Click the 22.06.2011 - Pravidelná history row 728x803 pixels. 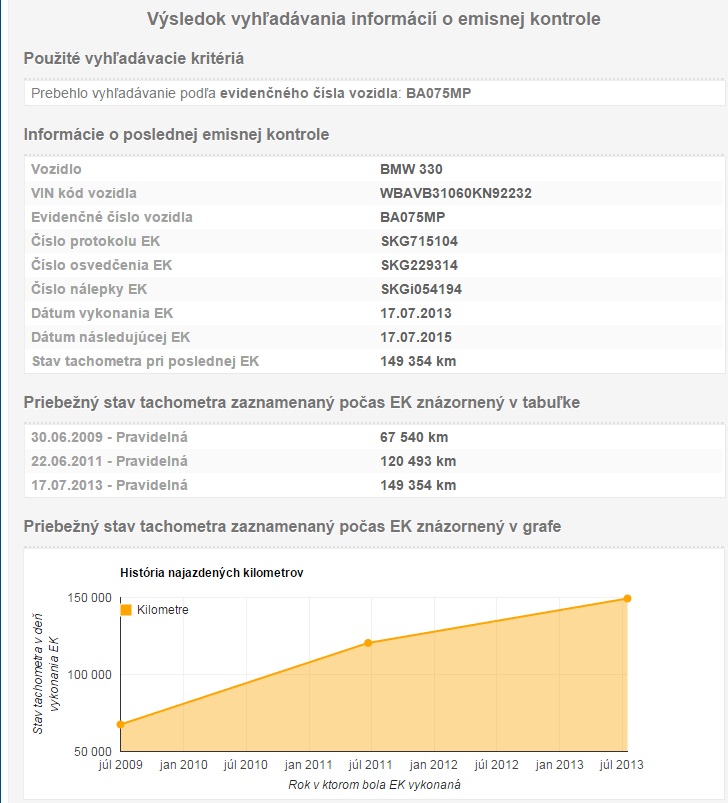pos(110,461)
